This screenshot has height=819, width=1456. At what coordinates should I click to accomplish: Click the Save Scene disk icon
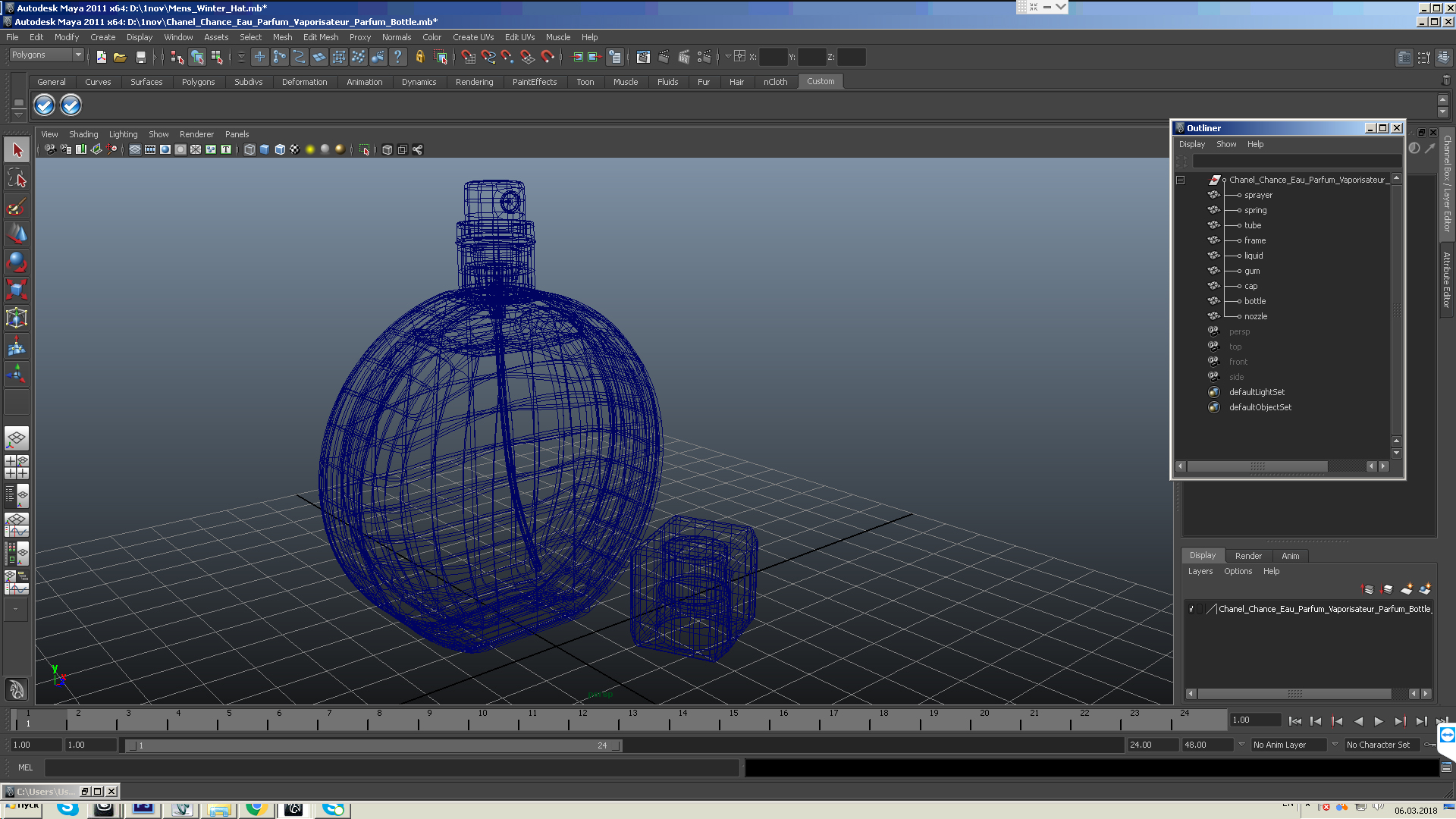(140, 57)
